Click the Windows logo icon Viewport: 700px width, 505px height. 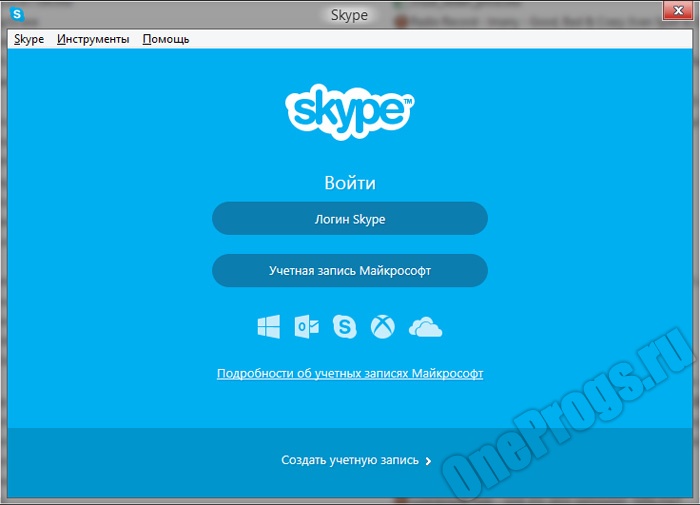point(269,327)
